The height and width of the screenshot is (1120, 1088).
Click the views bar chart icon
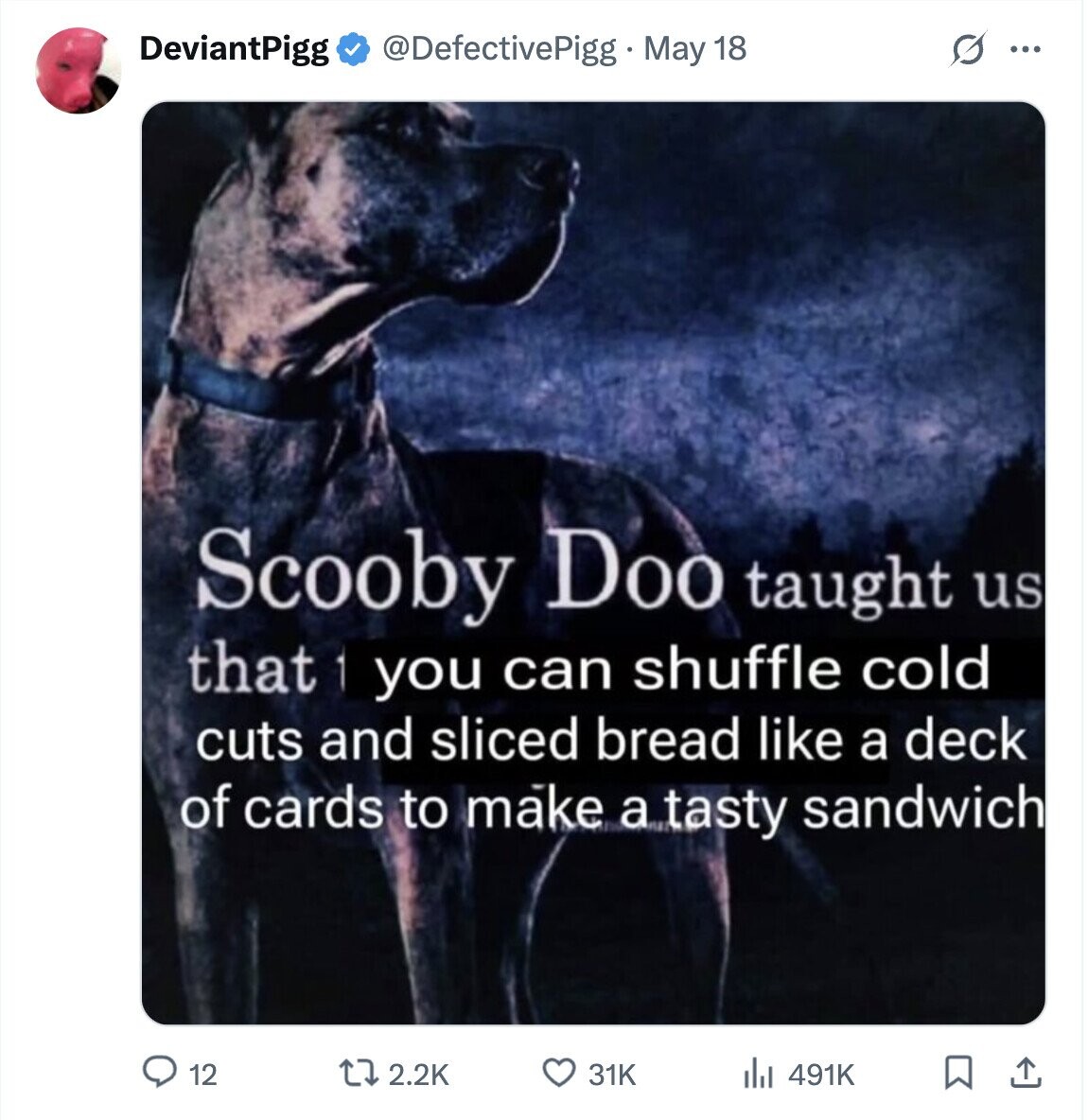pyautogui.click(x=758, y=1073)
